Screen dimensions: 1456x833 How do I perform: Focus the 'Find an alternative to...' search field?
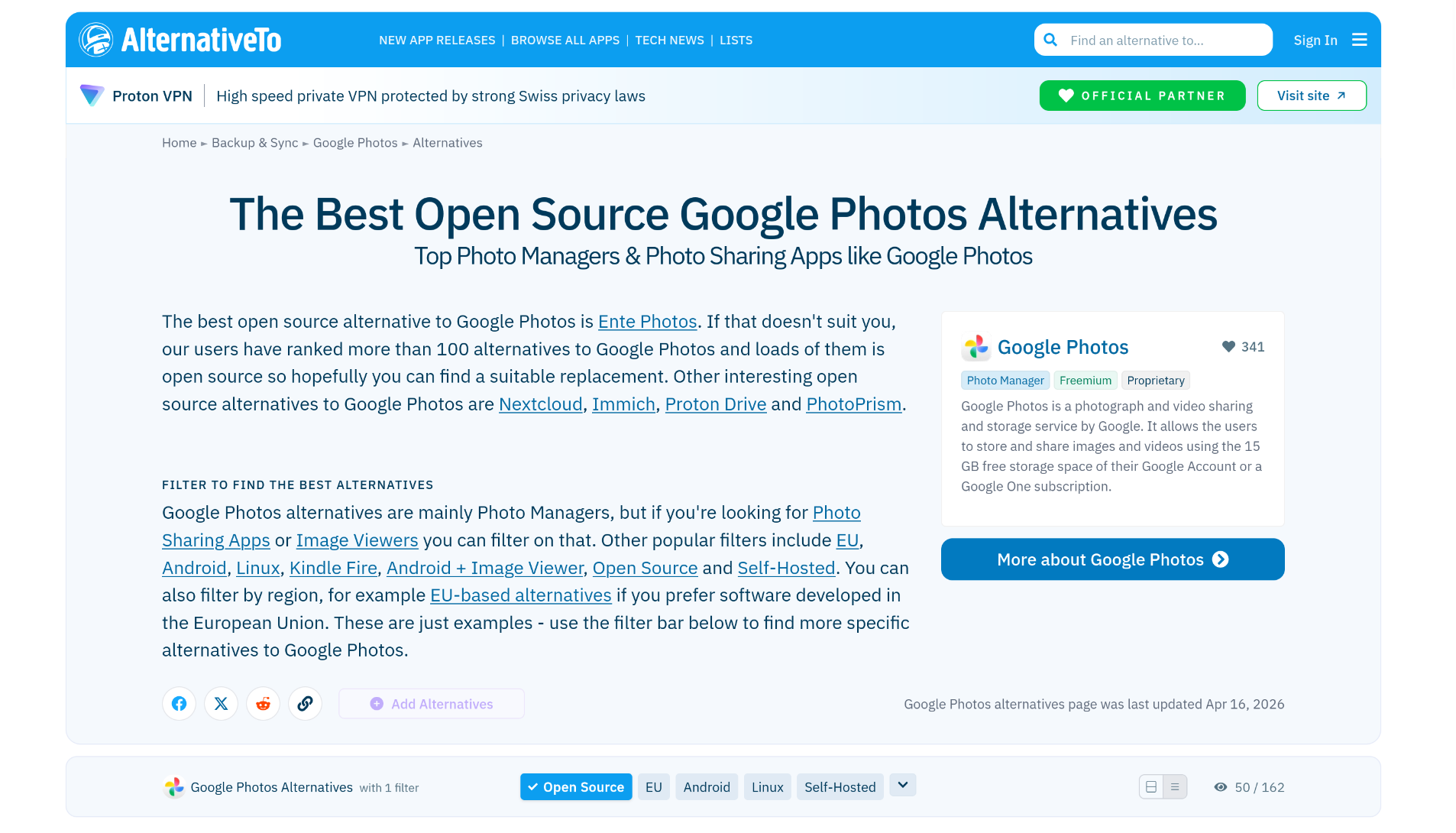tap(1153, 40)
